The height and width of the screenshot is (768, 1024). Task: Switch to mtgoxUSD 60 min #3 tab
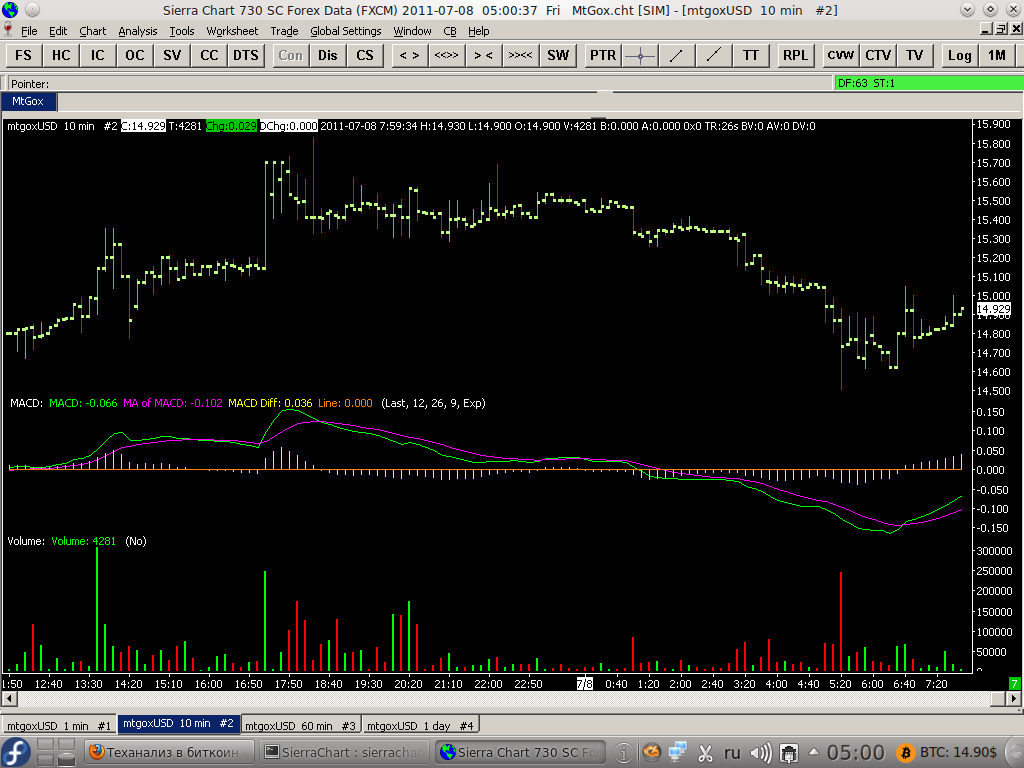click(300, 725)
